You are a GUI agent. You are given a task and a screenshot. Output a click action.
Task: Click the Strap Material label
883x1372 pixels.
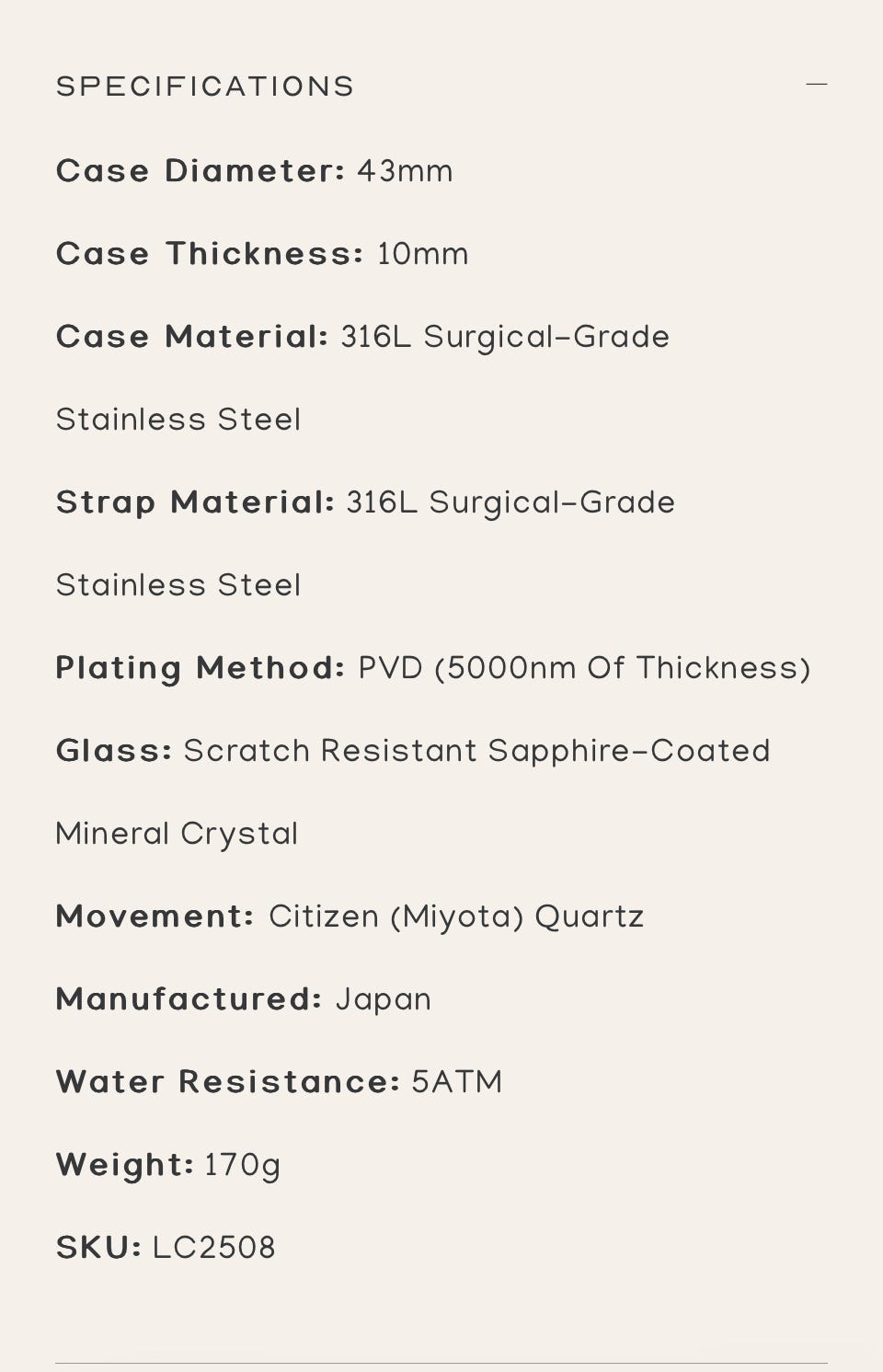pyautogui.click(x=195, y=502)
